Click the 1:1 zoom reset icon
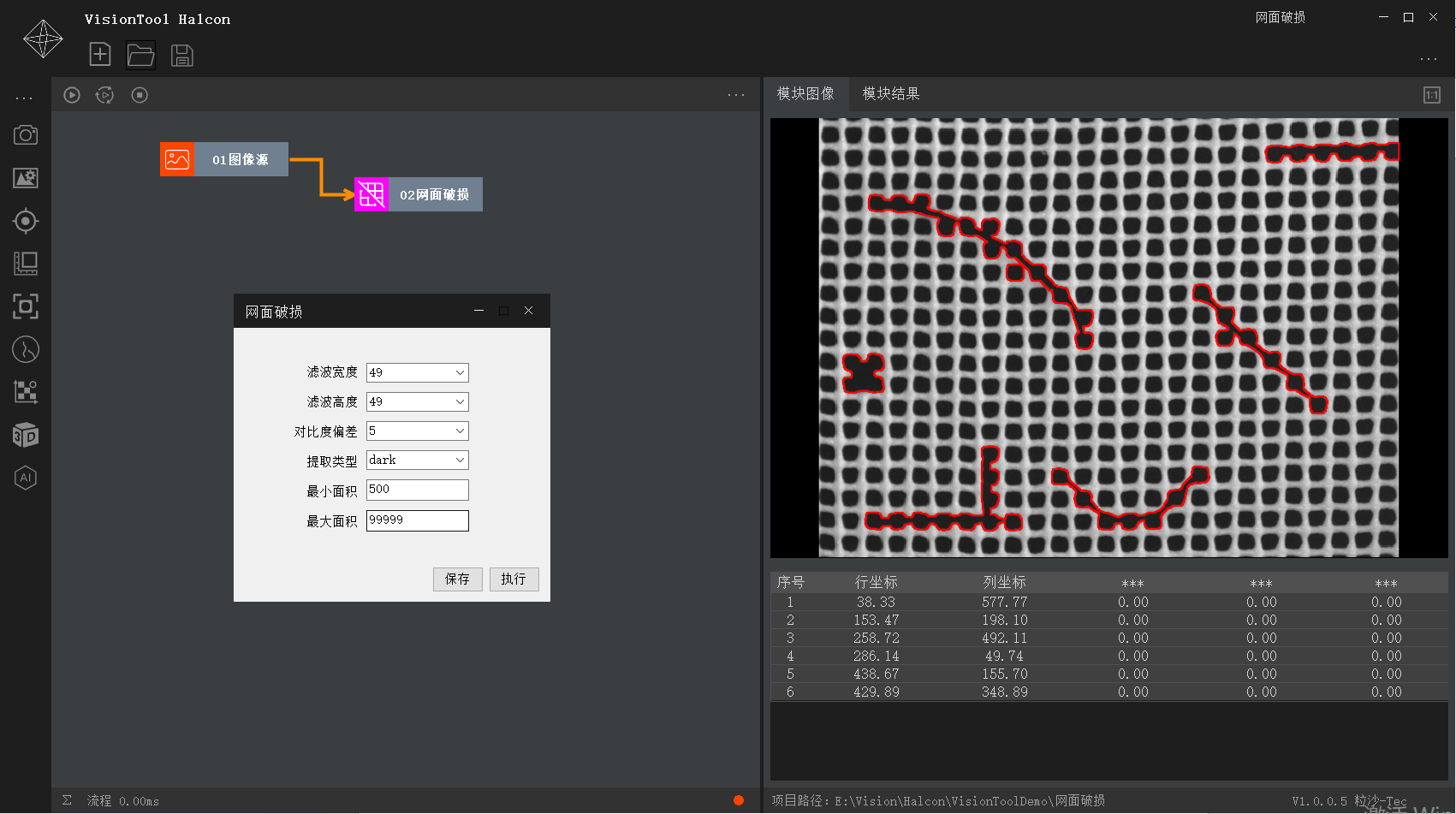 click(x=1432, y=95)
